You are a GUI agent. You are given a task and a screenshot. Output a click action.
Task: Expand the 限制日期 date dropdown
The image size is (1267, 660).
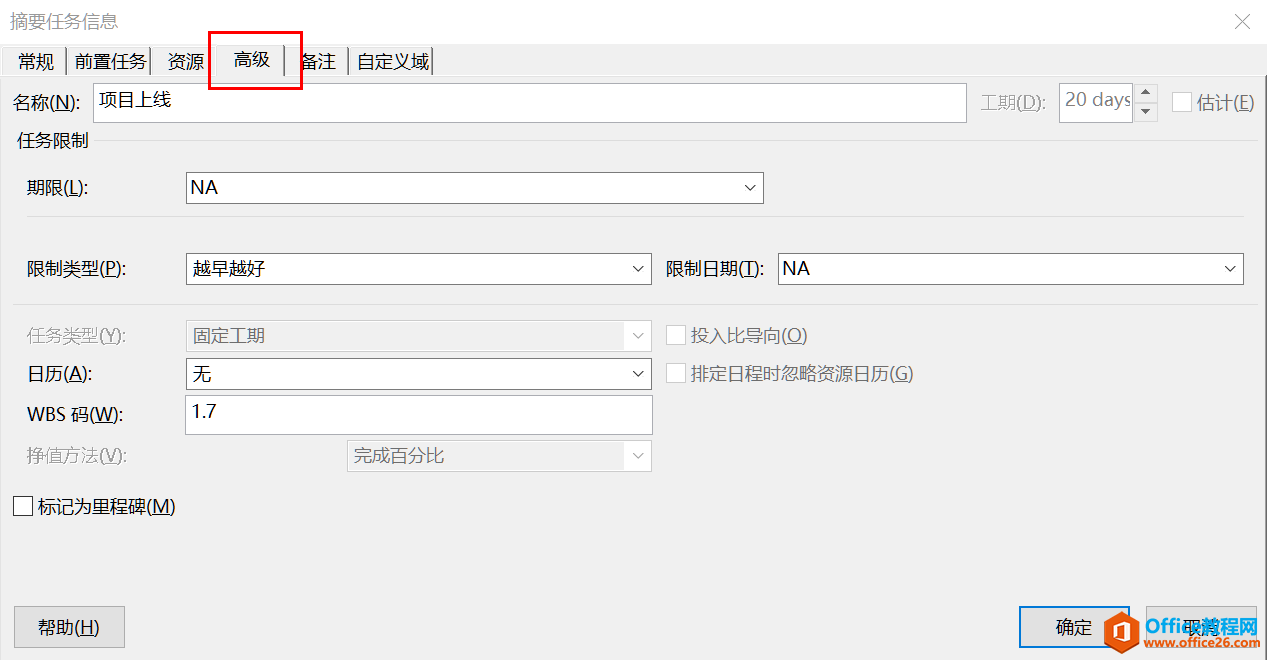tap(1230, 269)
